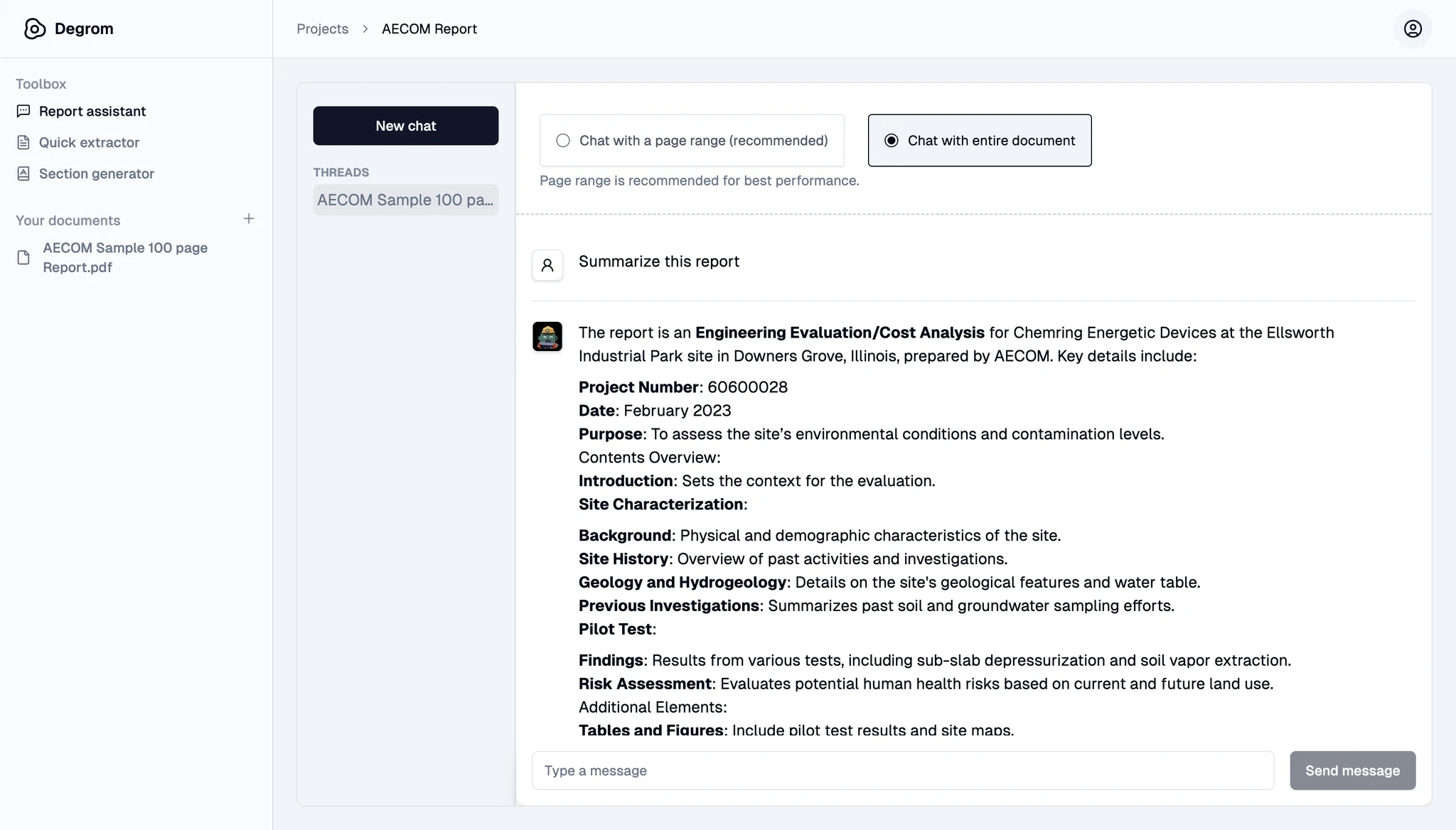
Task: Click the PDF file icon for AECOM report
Action: click(23, 257)
